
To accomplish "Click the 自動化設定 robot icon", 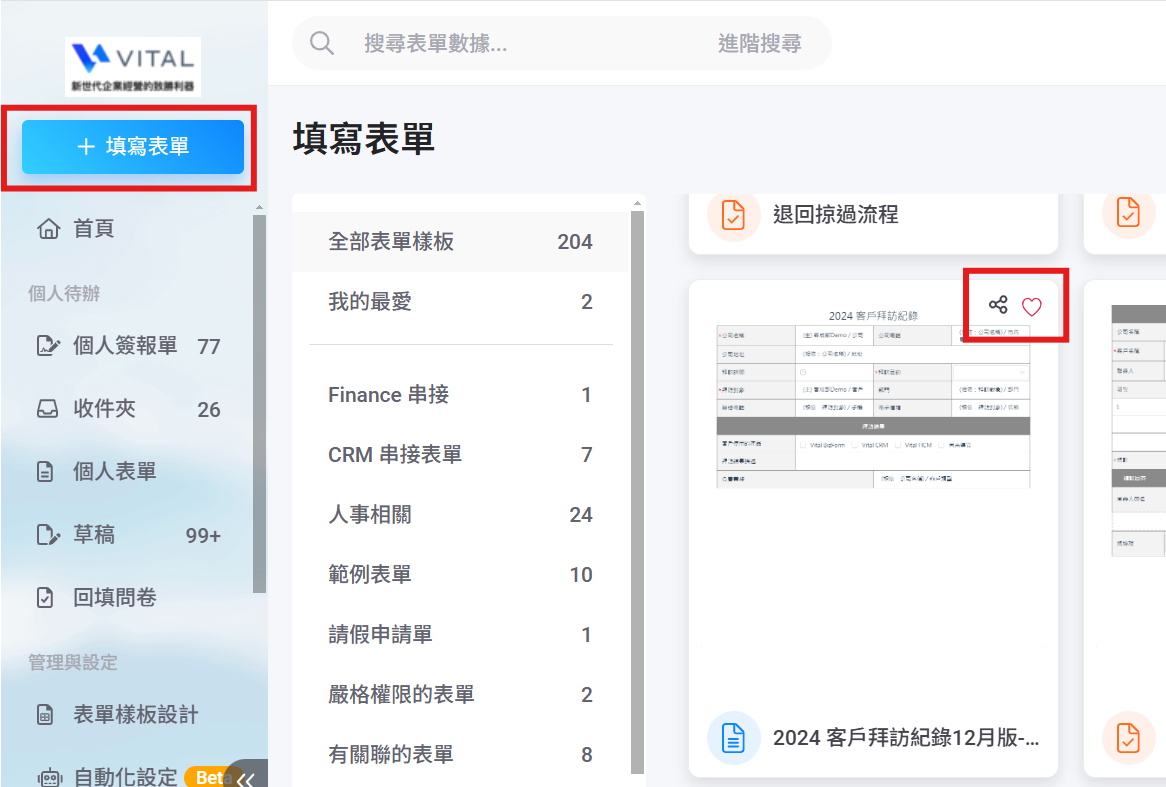I will click(47, 776).
